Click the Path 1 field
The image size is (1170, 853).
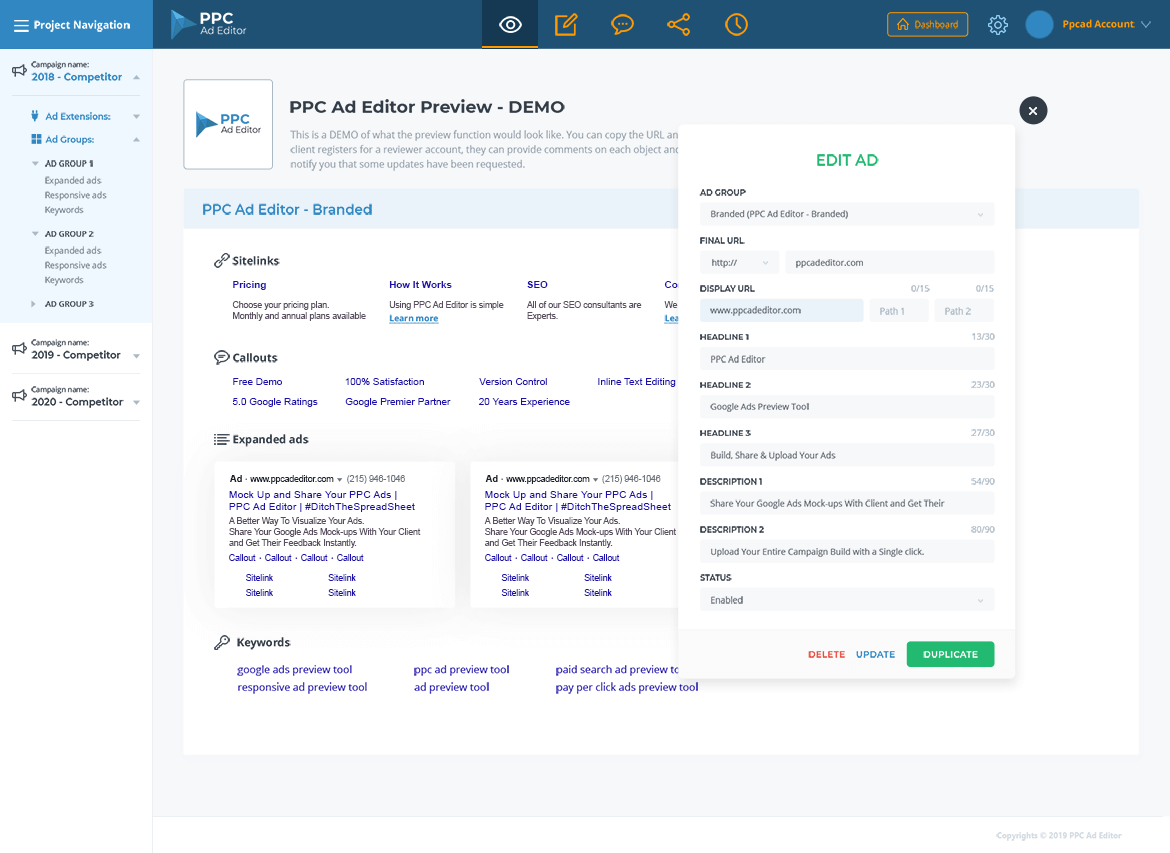pyautogui.click(x=899, y=310)
